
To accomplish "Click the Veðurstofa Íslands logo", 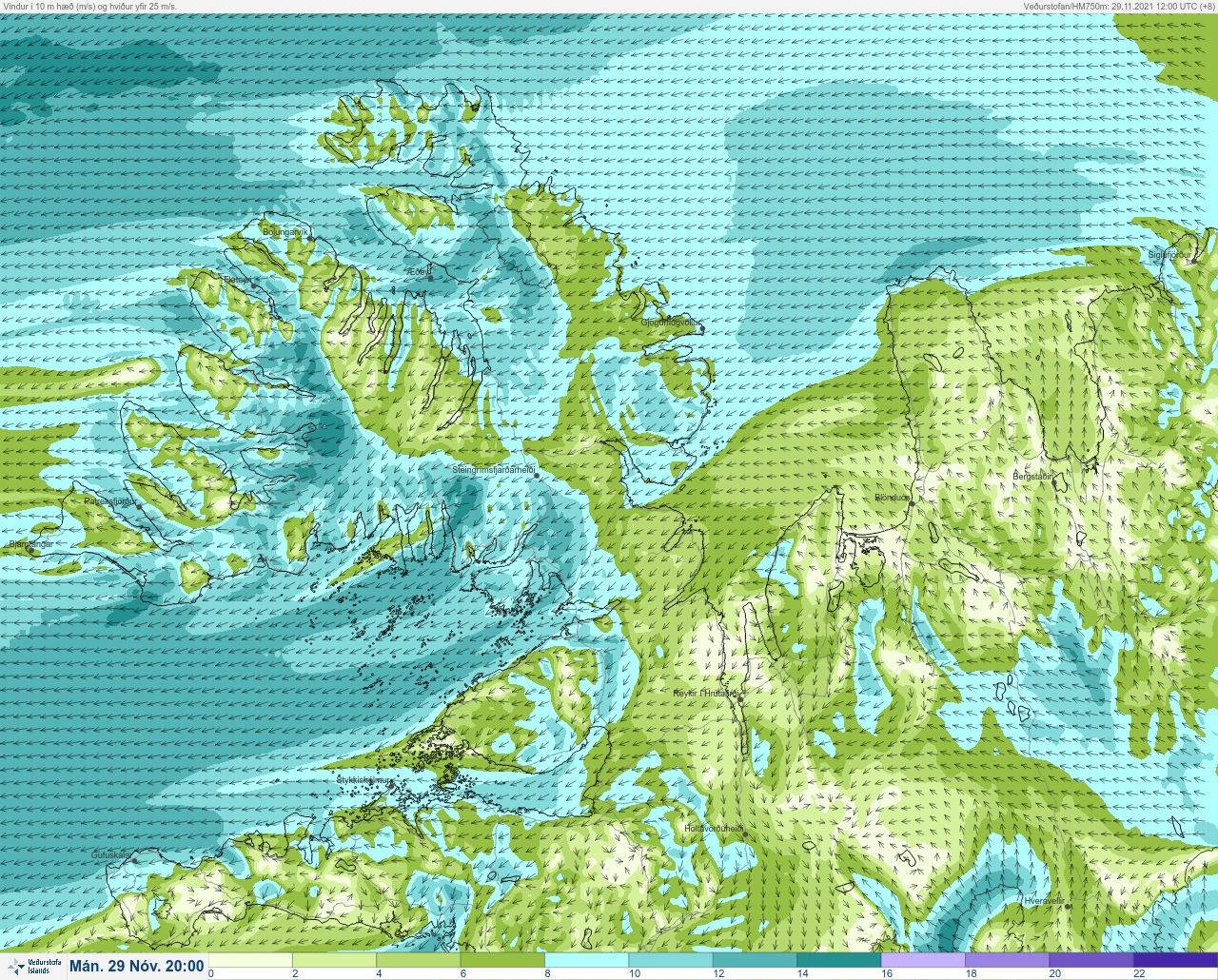I will point(32,966).
